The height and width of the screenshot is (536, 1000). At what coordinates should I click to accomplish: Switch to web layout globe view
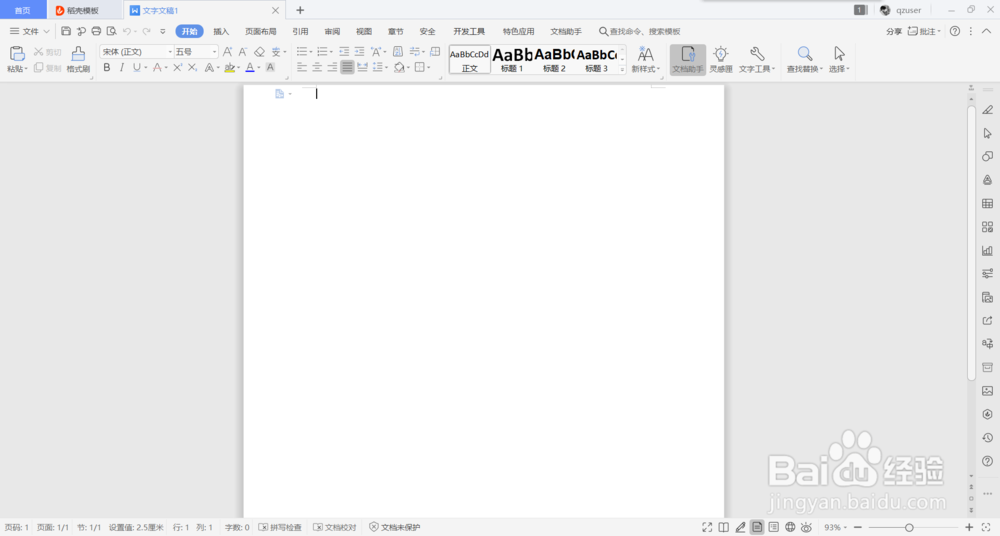point(790,527)
